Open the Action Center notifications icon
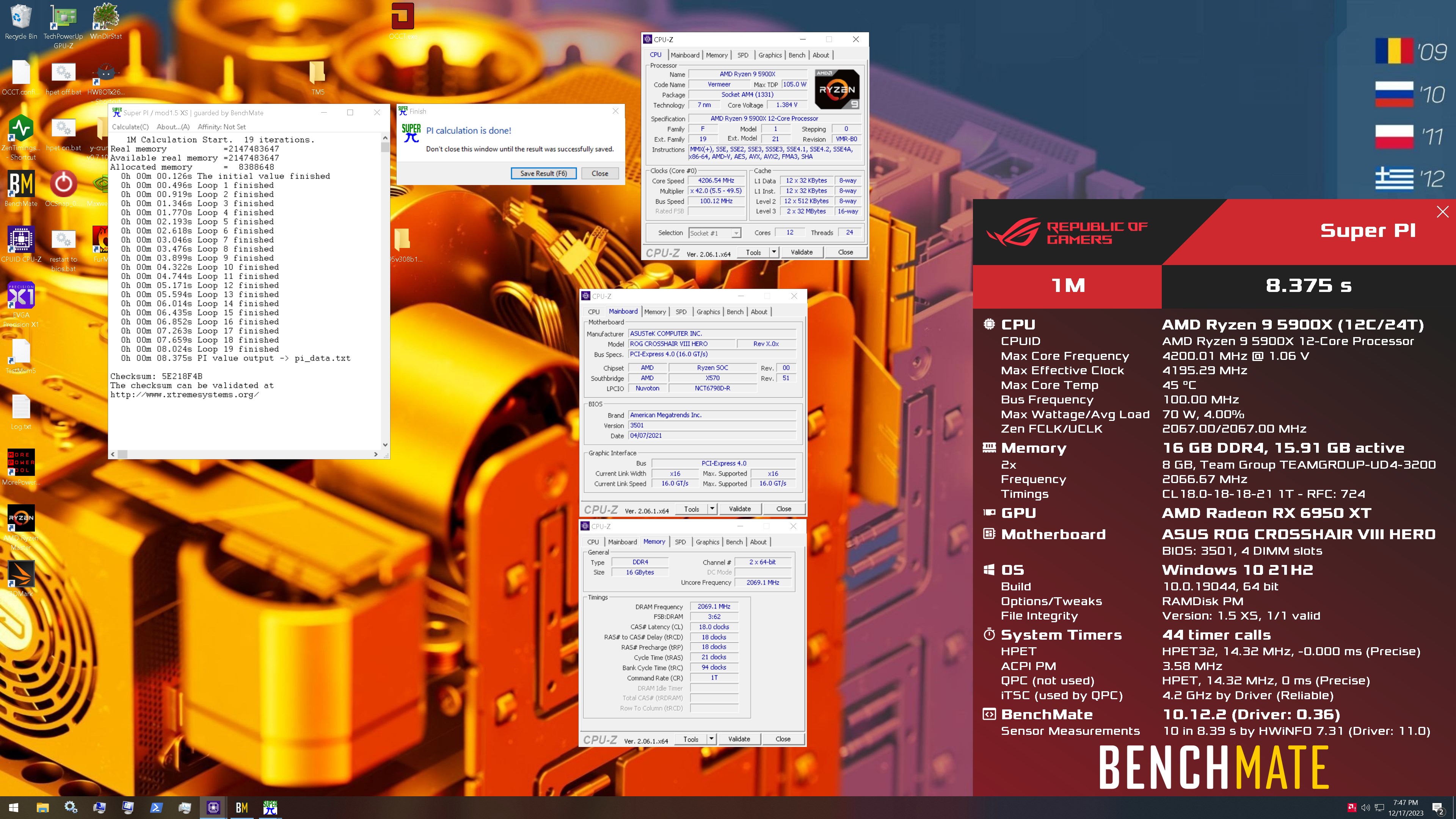Image resolution: width=1456 pixels, height=819 pixels. (x=1438, y=808)
